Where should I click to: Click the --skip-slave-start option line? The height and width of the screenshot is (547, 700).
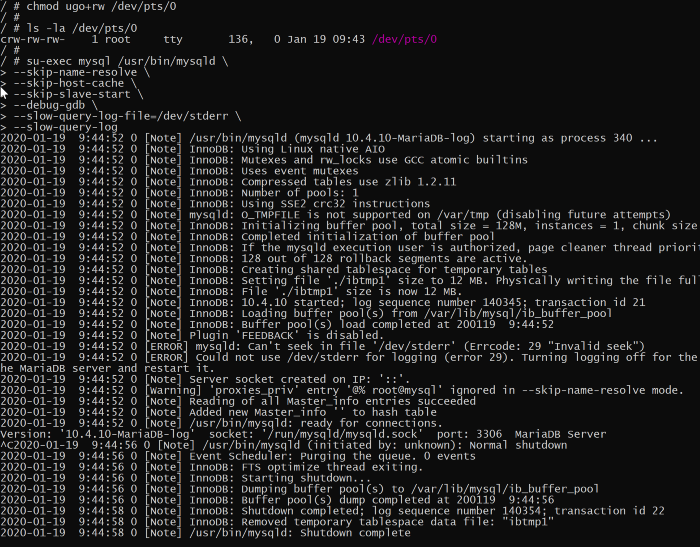(x=72, y=94)
